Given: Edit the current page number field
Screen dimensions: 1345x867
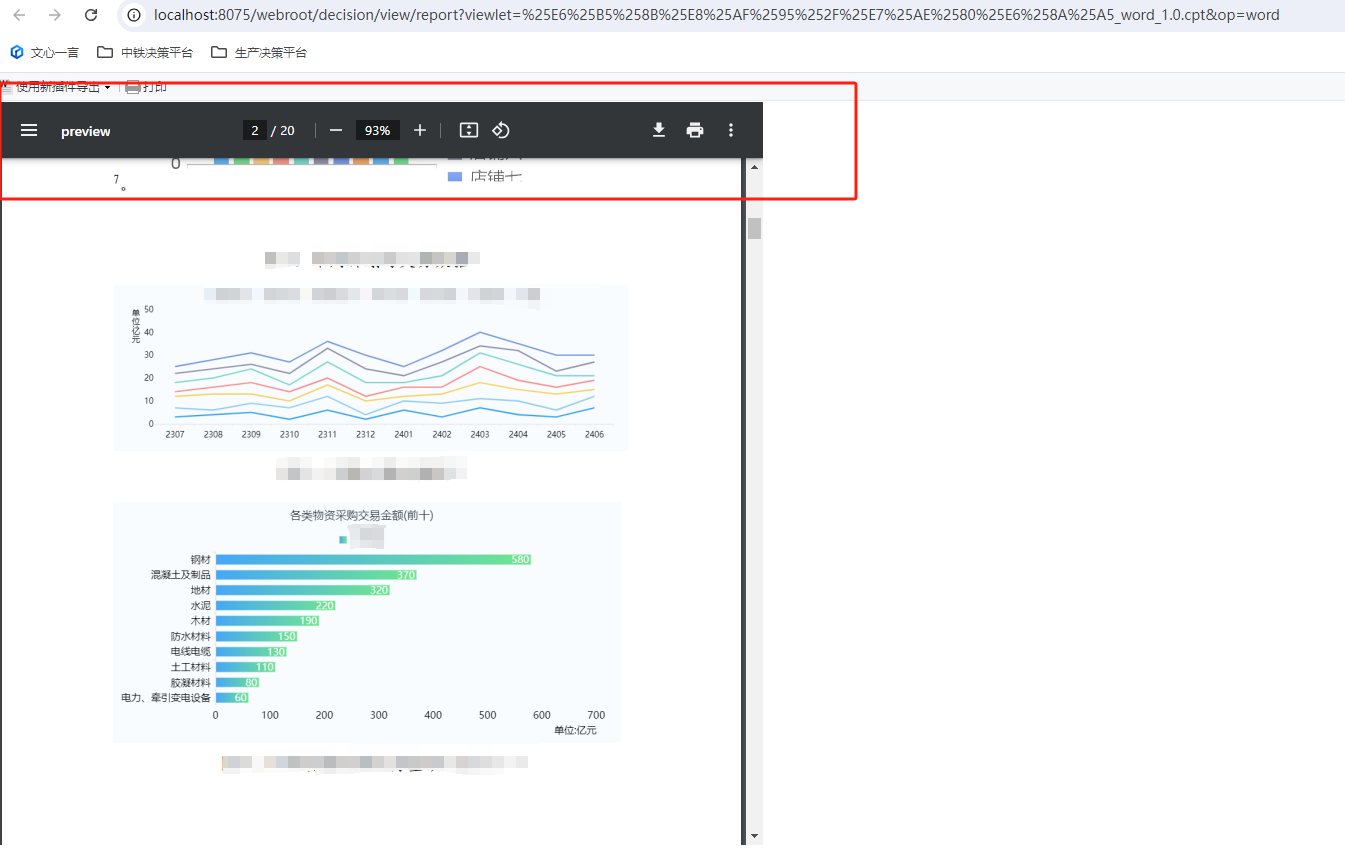Looking at the screenshot, I should click(x=255, y=131).
